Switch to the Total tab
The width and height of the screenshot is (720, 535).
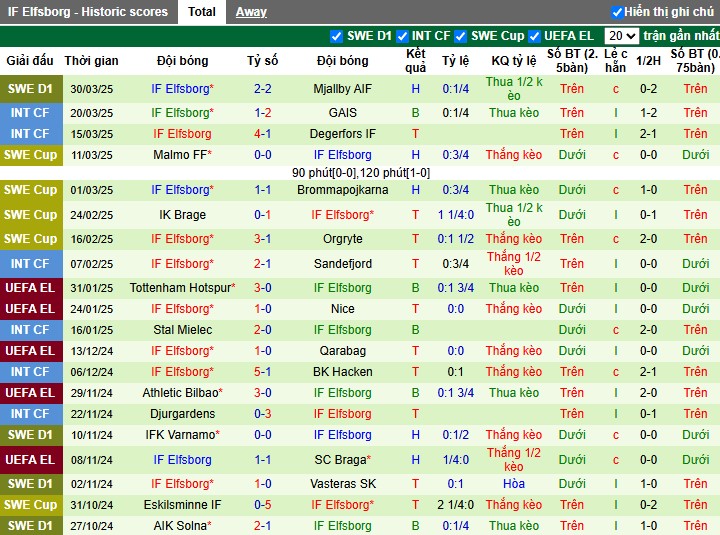click(x=202, y=12)
